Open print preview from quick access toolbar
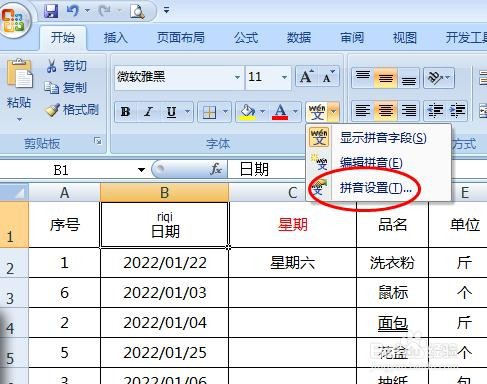The height and width of the screenshot is (384, 487). [137, 12]
